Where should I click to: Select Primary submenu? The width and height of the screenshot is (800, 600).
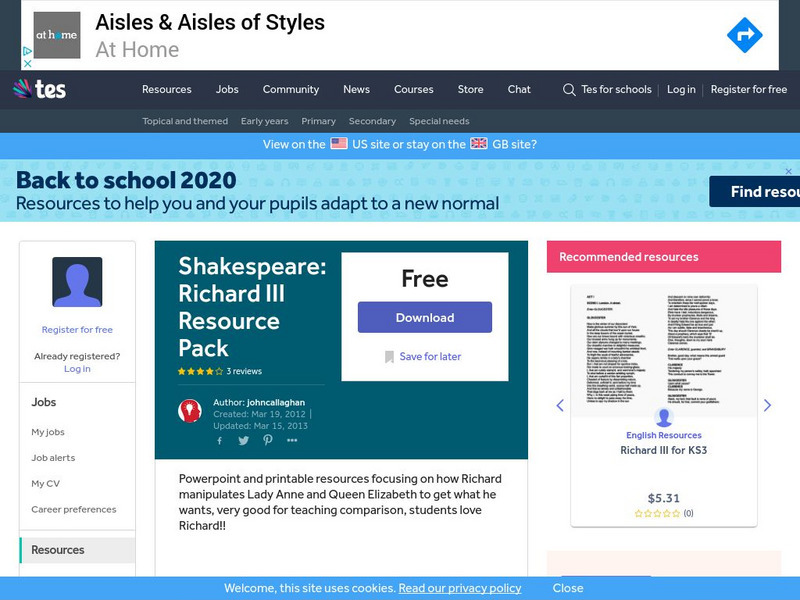pyautogui.click(x=318, y=121)
